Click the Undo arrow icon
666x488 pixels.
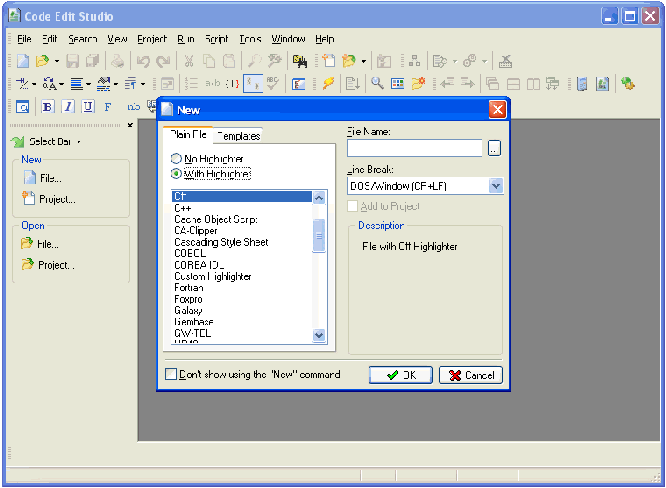(143, 61)
